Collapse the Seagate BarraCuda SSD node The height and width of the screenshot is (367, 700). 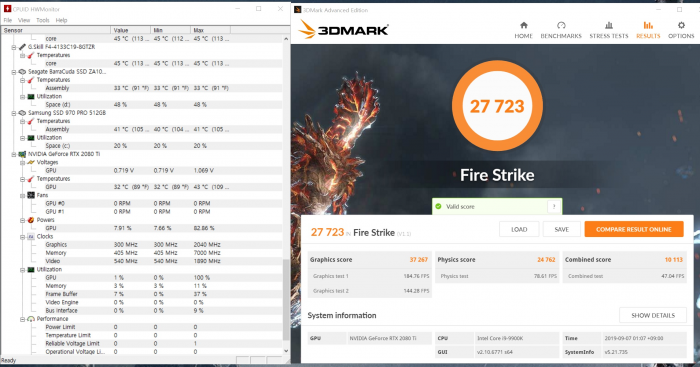click(x=14, y=72)
